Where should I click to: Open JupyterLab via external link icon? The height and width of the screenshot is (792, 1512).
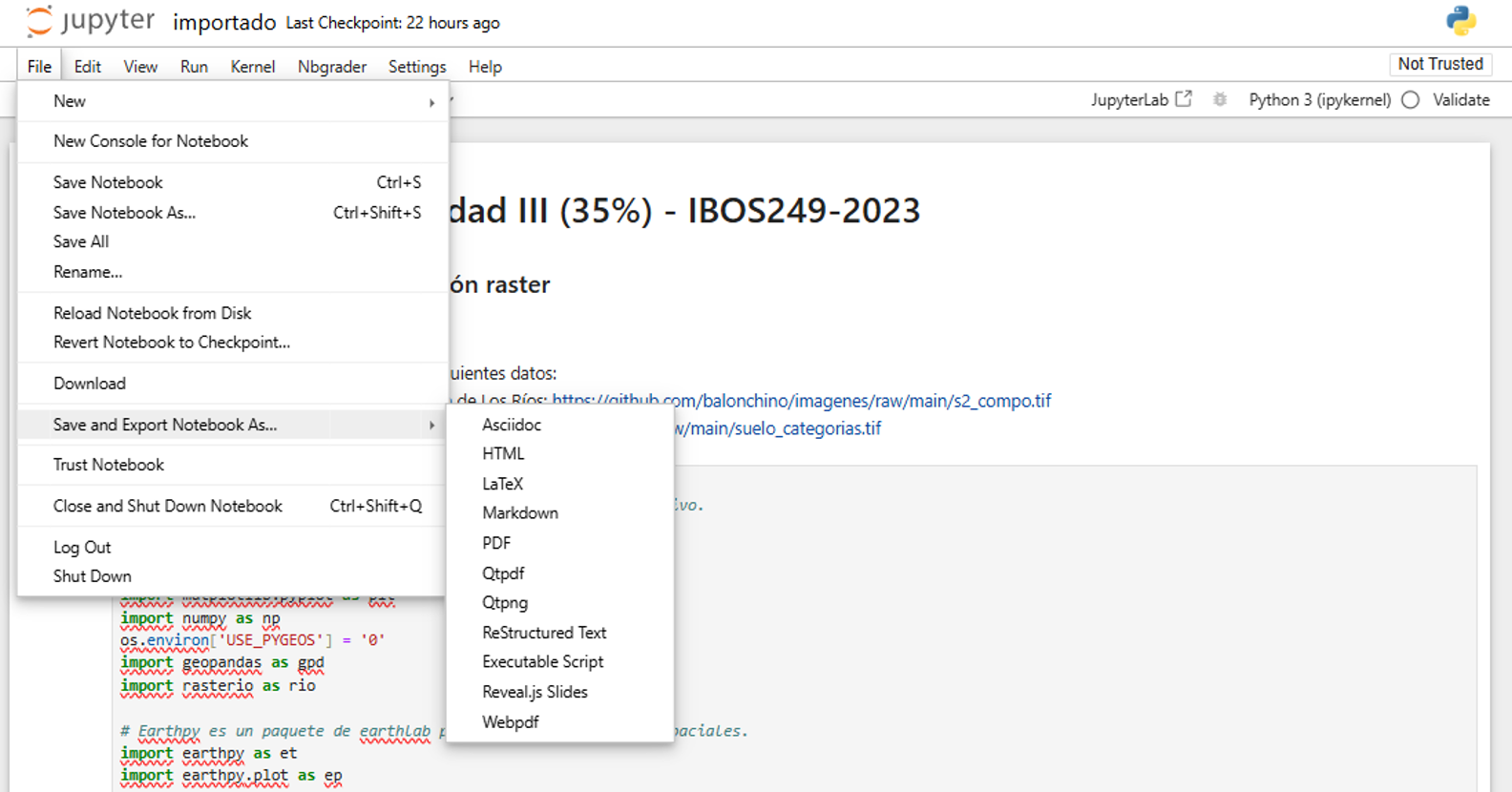(x=1184, y=99)
